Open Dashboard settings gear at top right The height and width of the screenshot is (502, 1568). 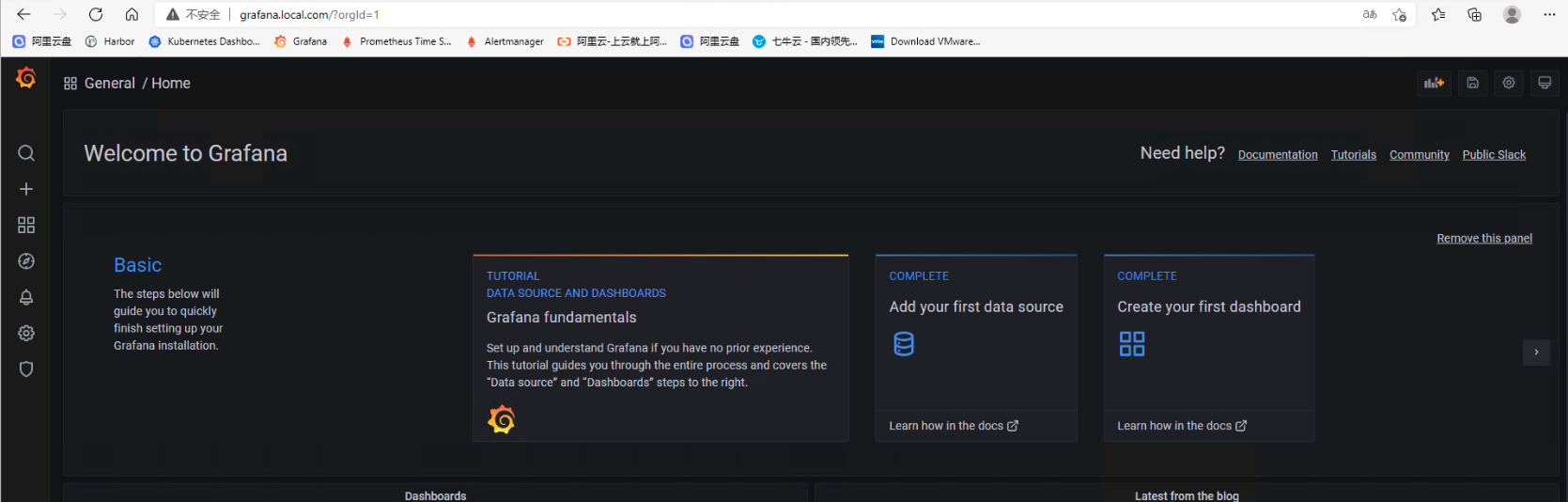point(1509,83)
